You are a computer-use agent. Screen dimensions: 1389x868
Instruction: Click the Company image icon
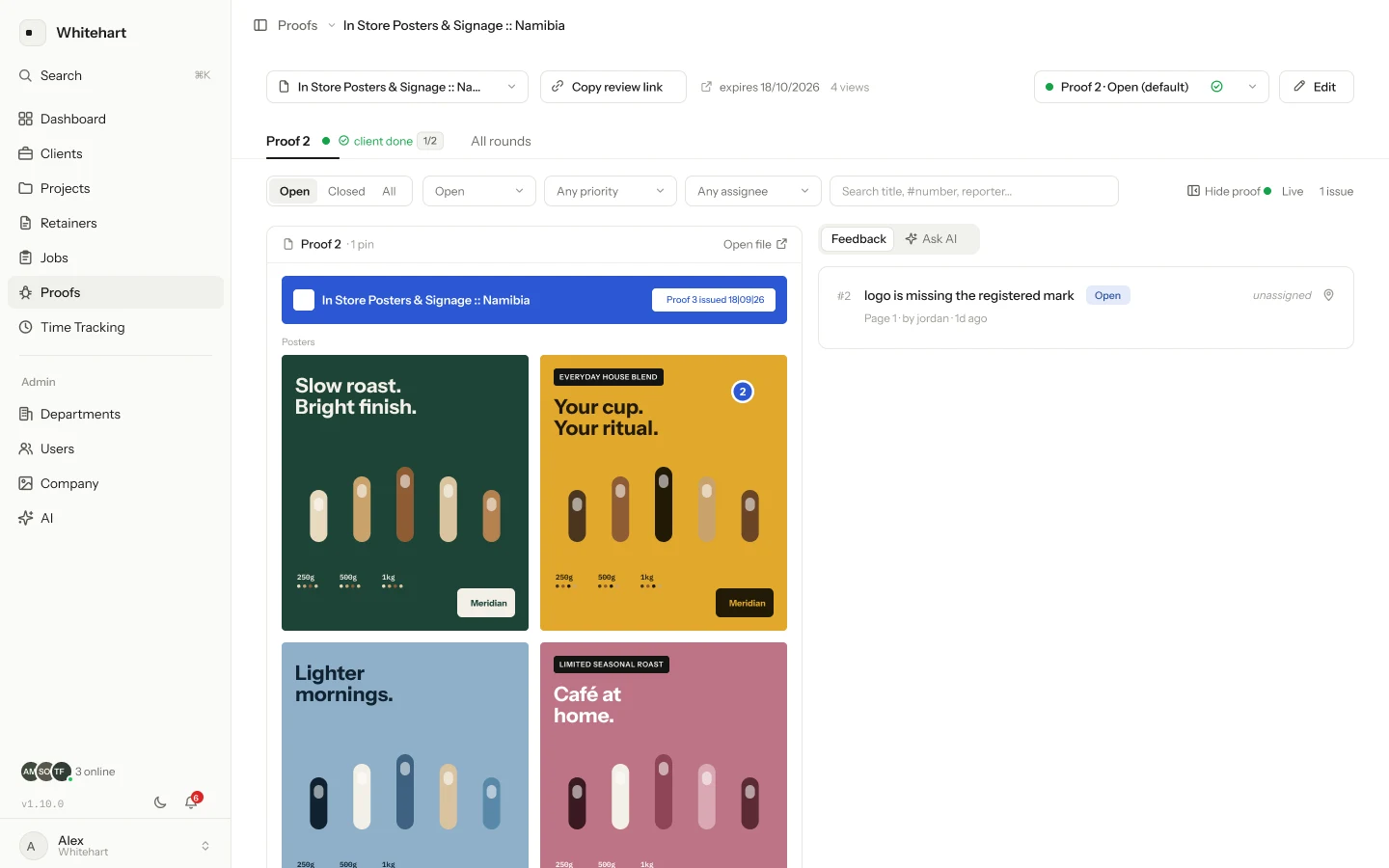click(26, 483)
